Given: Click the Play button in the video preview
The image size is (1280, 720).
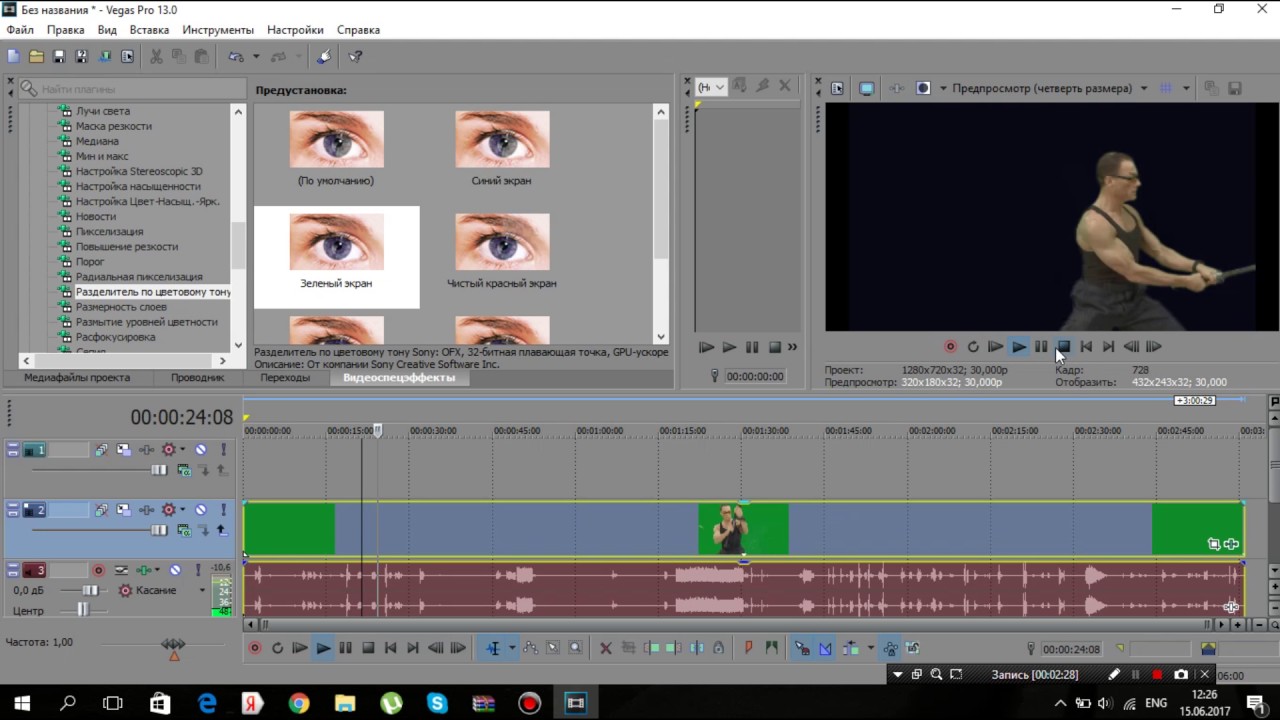Looking at the screenshot, I should point(1018,347).
